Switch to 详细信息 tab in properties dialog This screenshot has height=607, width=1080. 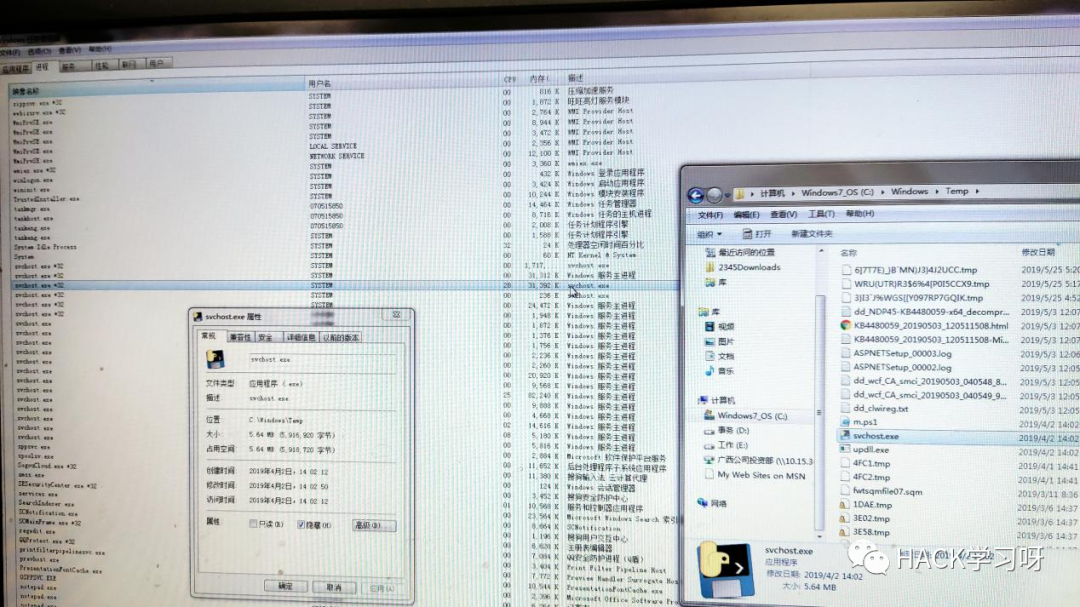point(300,337)
